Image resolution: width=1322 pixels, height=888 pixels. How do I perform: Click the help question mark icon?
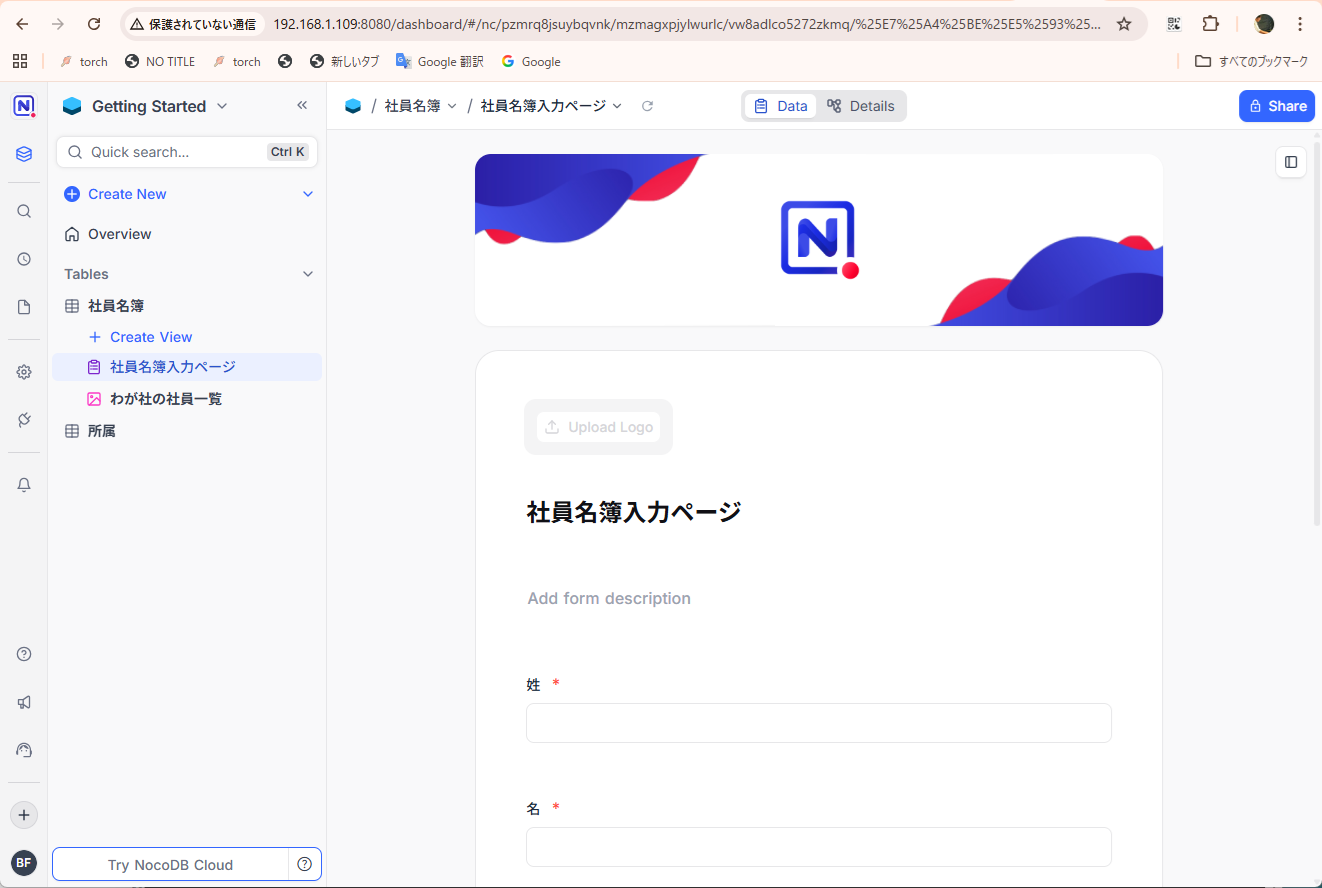[24, 654]
